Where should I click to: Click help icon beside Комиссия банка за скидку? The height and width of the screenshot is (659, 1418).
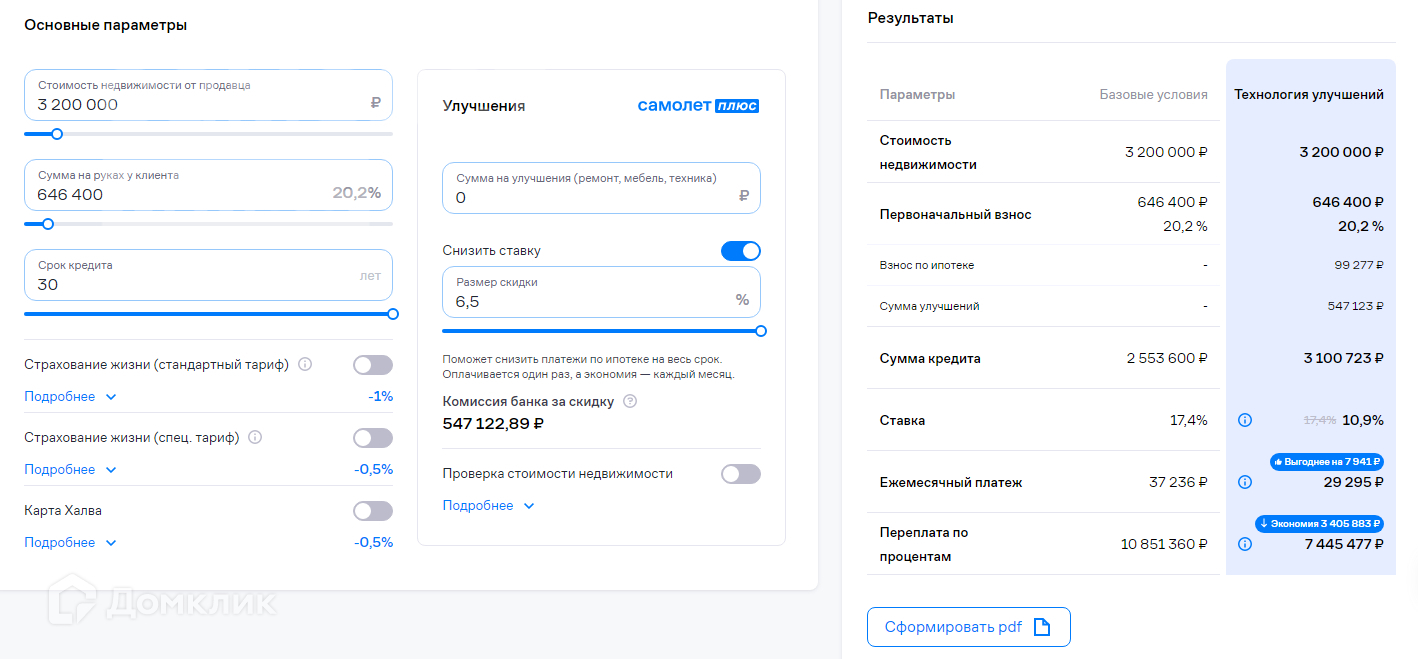tap(630, 402)
